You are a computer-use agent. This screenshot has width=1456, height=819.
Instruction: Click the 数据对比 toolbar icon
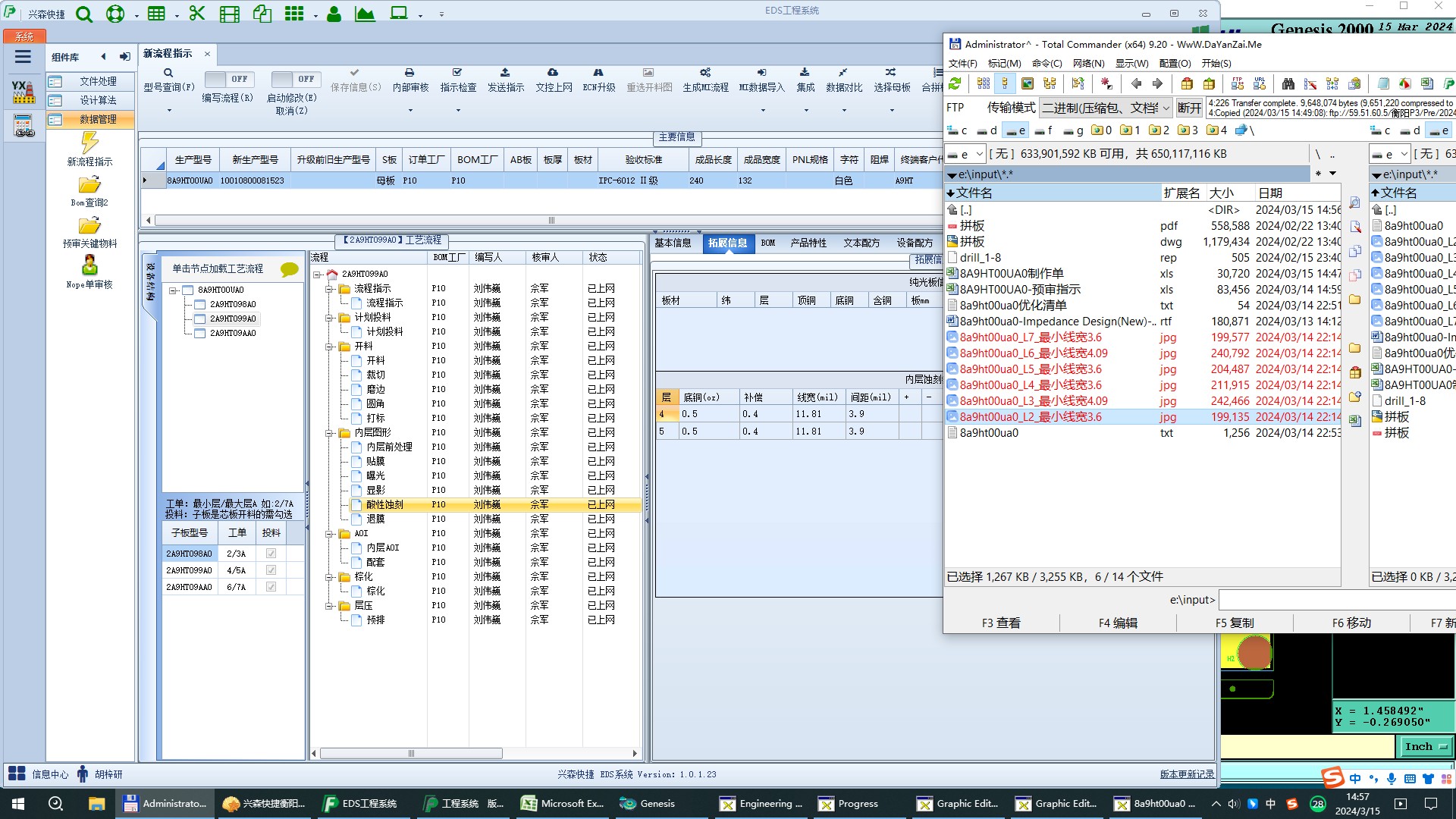point(843,73)
